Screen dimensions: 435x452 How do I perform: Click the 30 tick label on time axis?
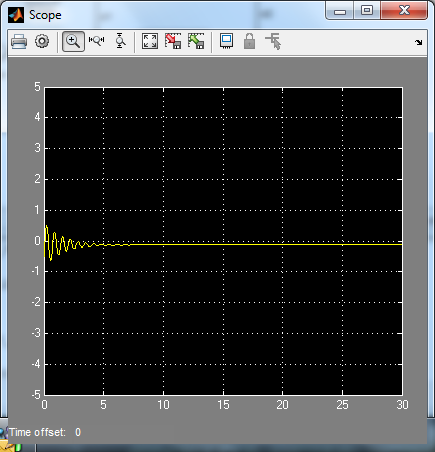(x=402, y=405)
